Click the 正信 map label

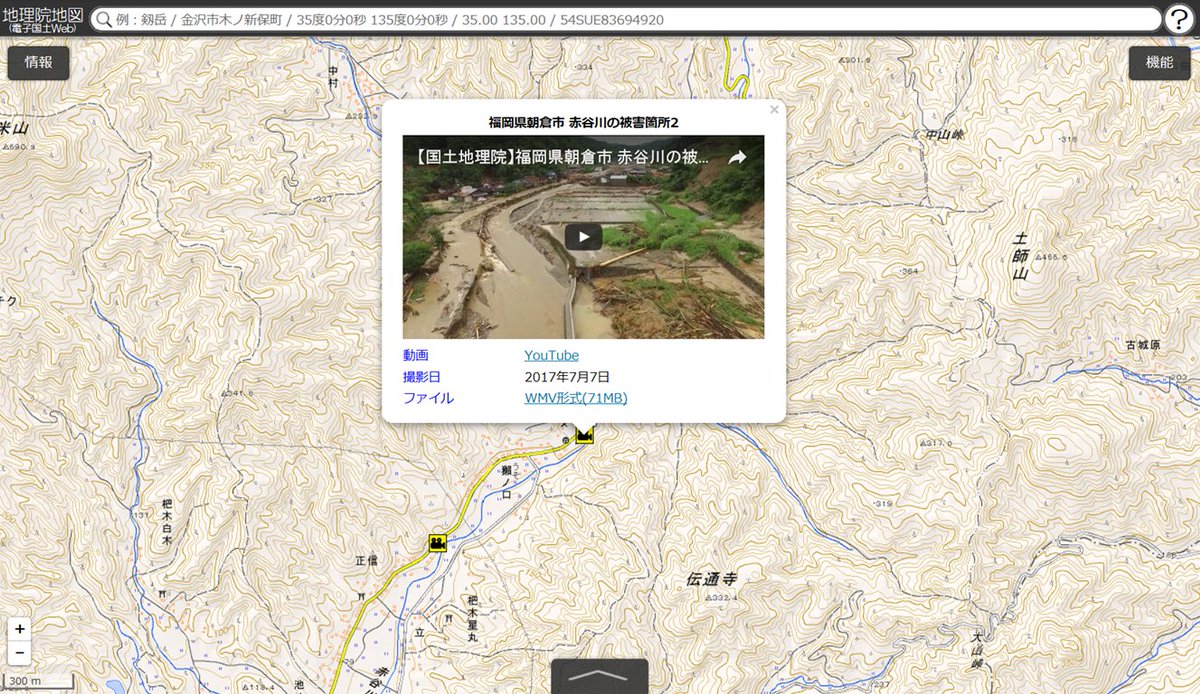point(366,561)
